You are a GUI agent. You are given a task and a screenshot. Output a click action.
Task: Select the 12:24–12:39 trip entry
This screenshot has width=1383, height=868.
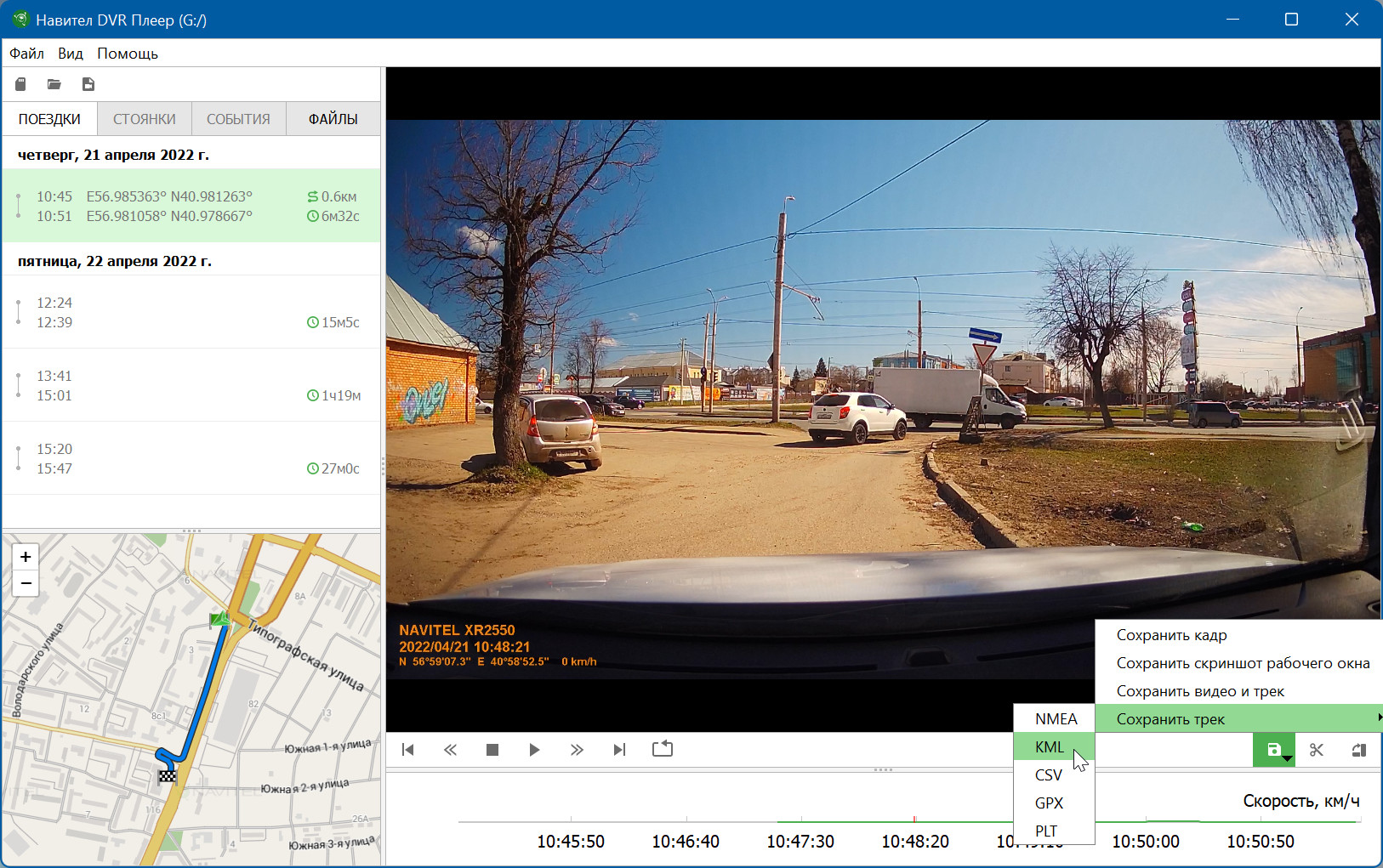(191, 312)
